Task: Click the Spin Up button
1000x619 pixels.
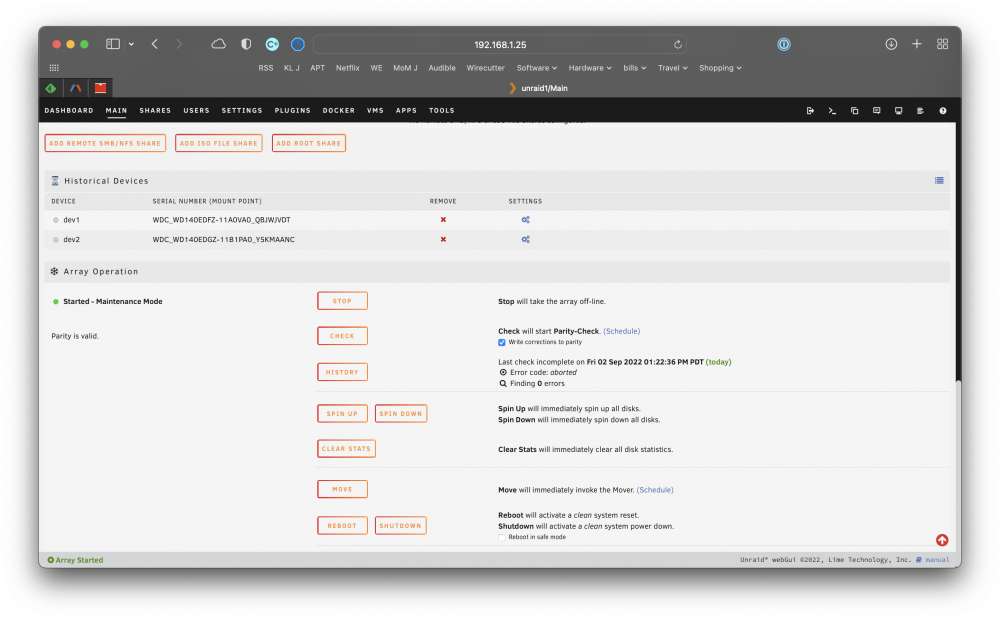Action: pos(342,414)
